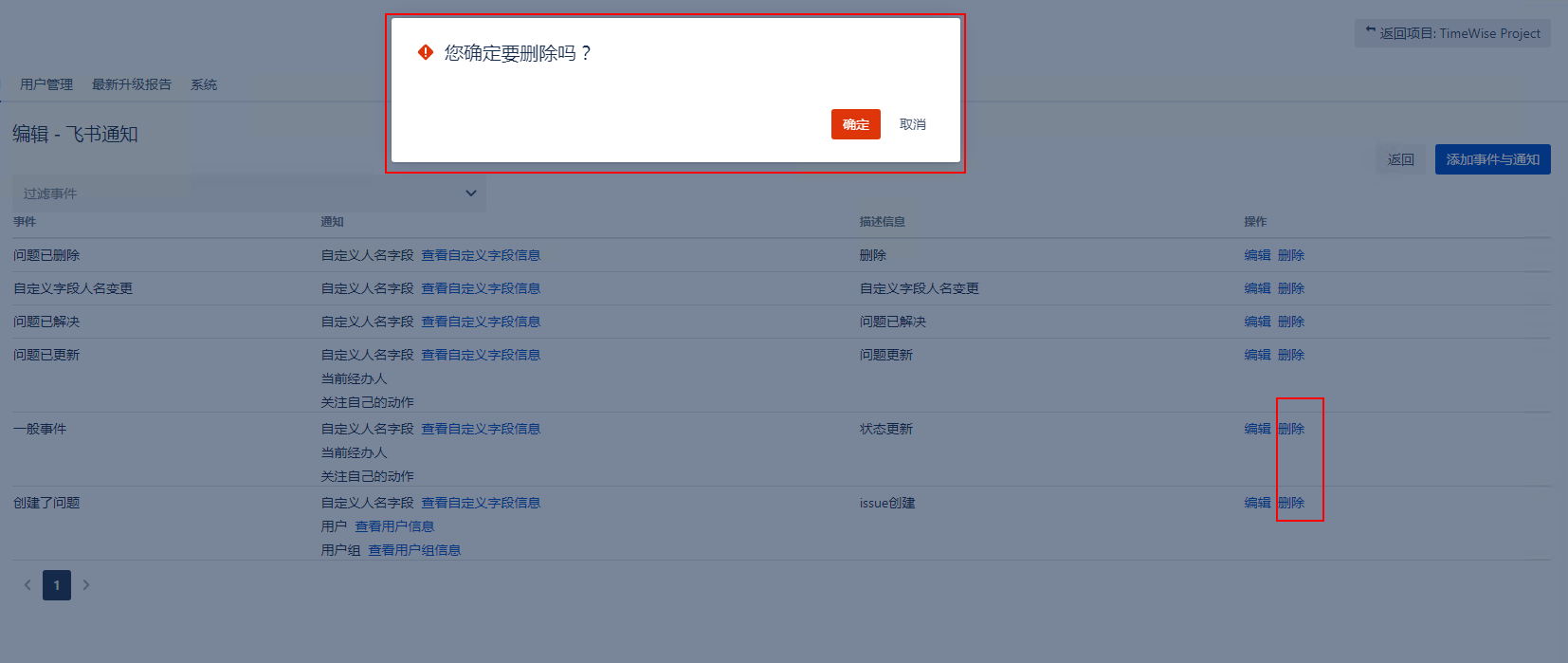Click the red 确定 confirm button
Screen dimensions: 1568x663
pos(855,124)
